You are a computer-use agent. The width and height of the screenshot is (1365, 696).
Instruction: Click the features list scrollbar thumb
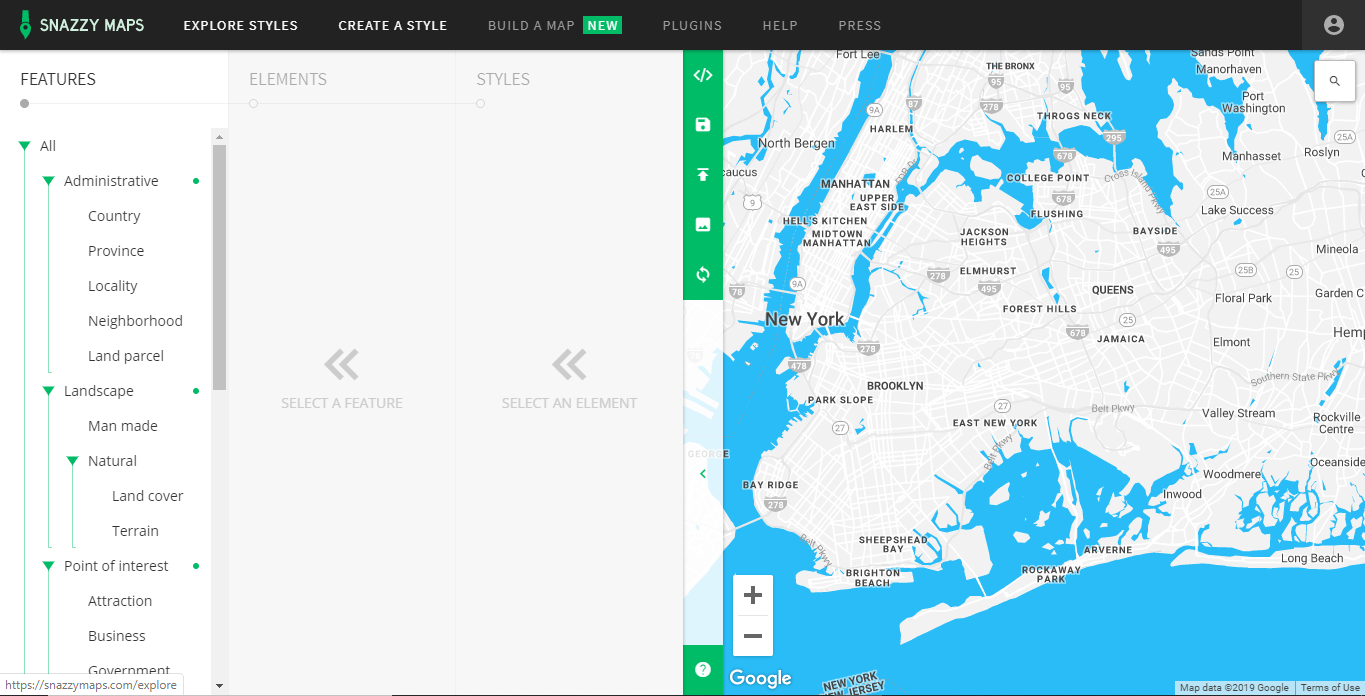click(x=220, y=267)
